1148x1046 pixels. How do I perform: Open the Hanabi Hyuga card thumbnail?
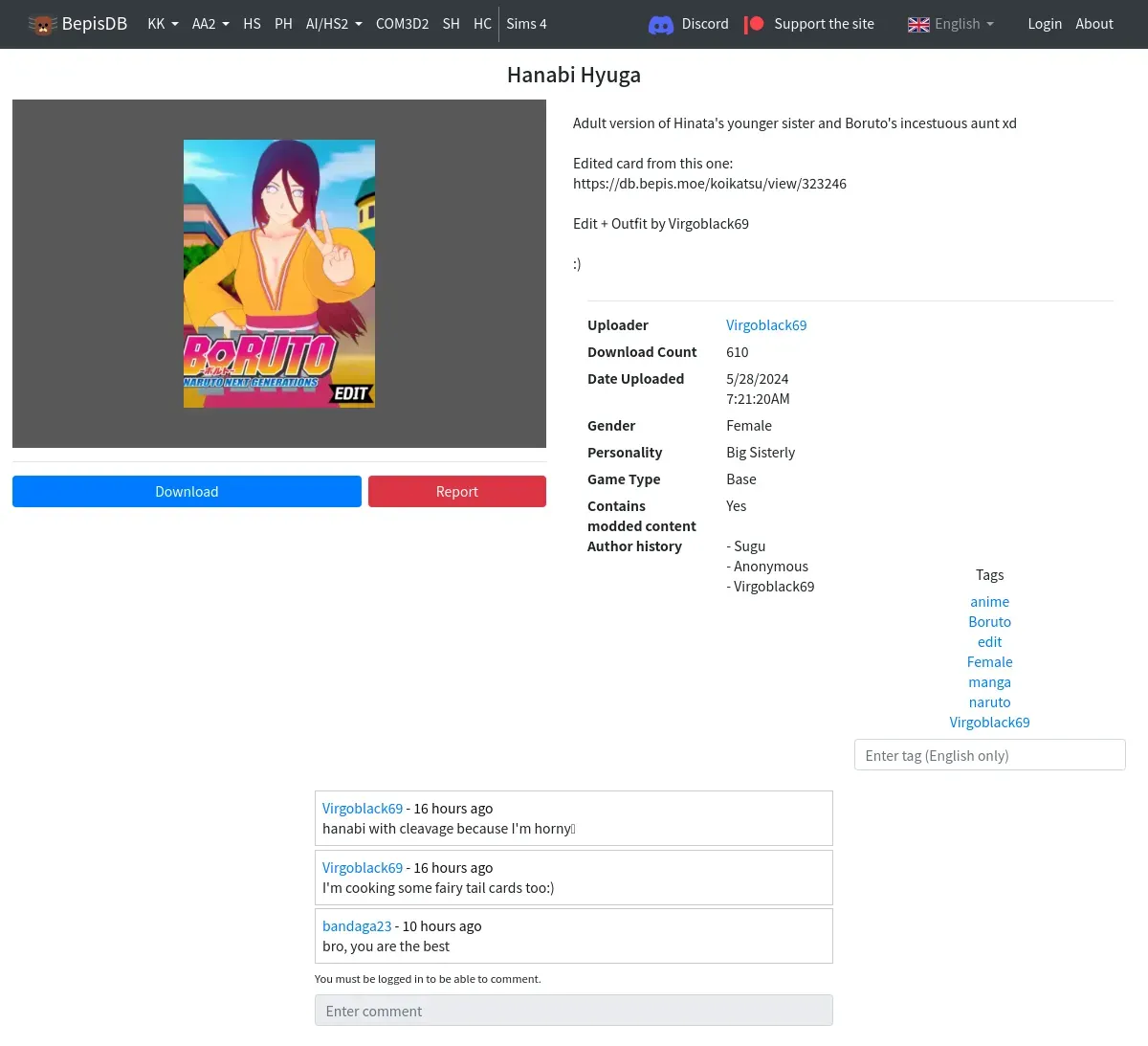(x=279, y=274)
